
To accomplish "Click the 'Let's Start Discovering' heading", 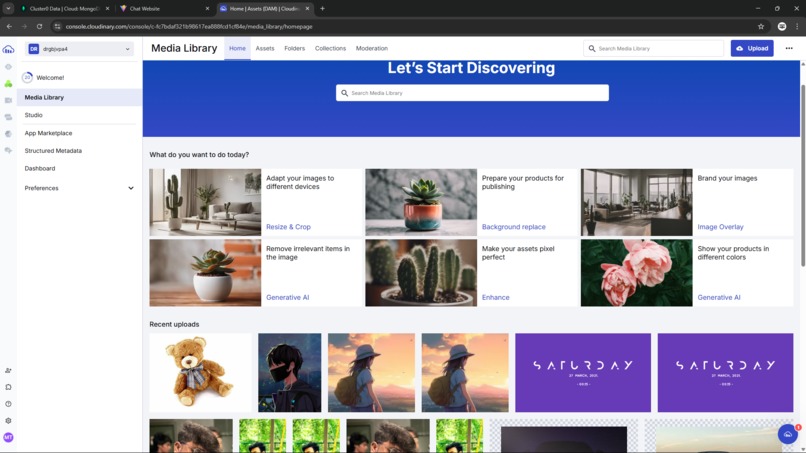I will click(471, 68).
